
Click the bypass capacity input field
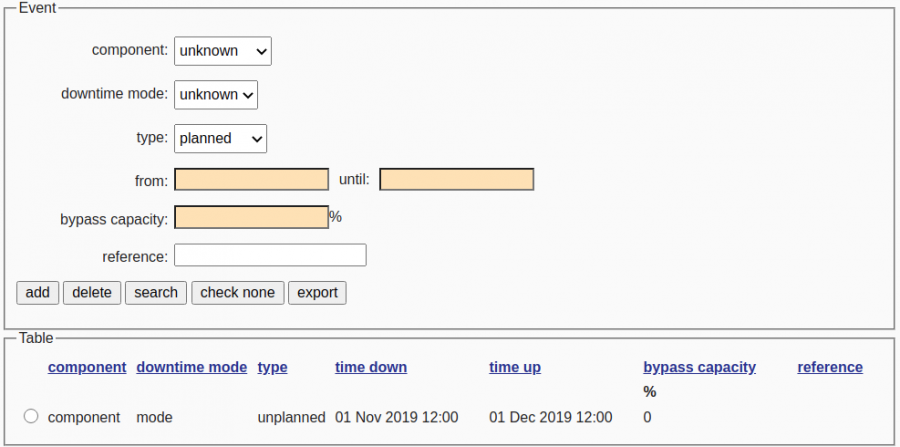pyautogui.click(x=251, y=217)
